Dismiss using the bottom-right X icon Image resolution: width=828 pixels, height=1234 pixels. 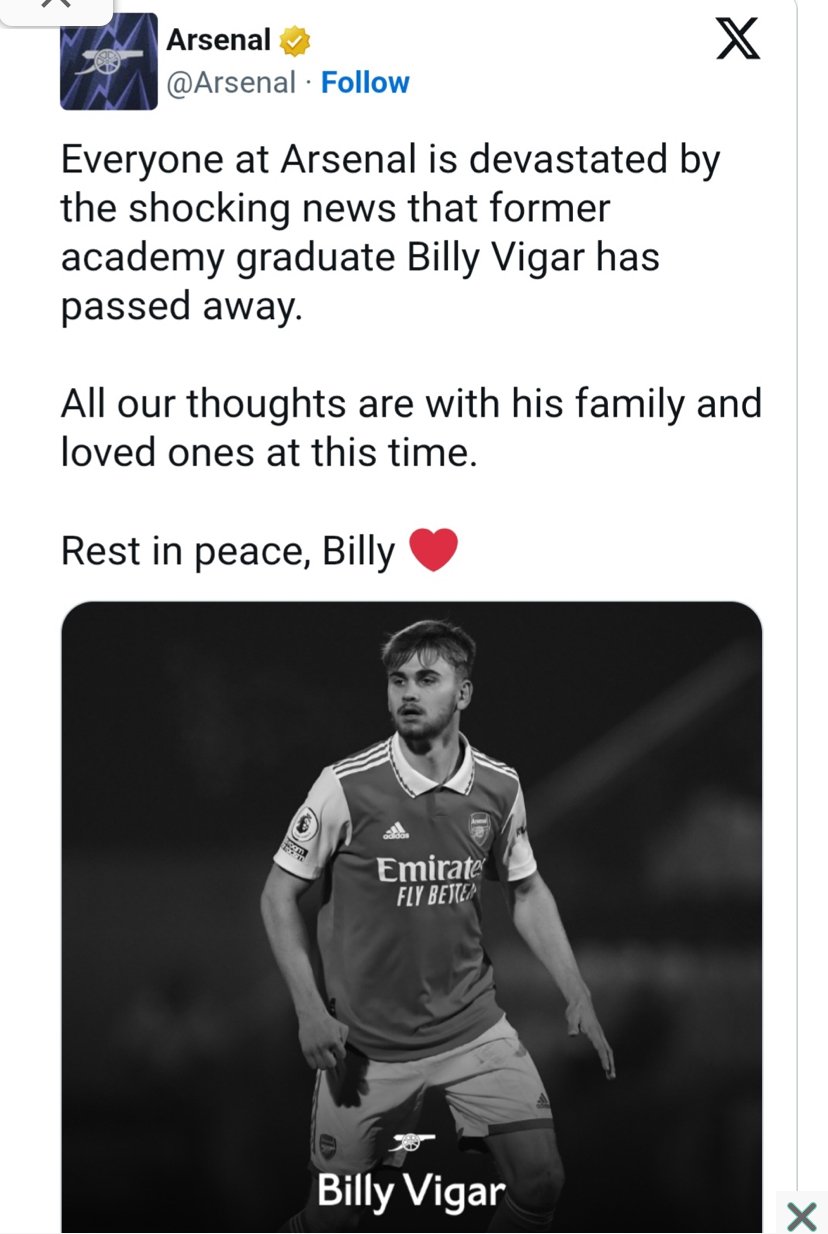click(801, 1216)
